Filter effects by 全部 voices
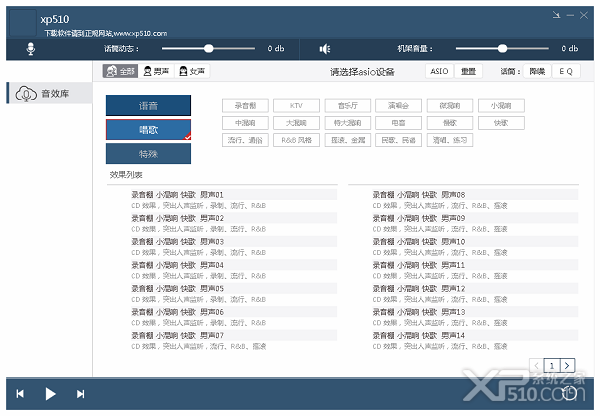The height and width of the screenshot is (416, 600). [x=120, y=71]
